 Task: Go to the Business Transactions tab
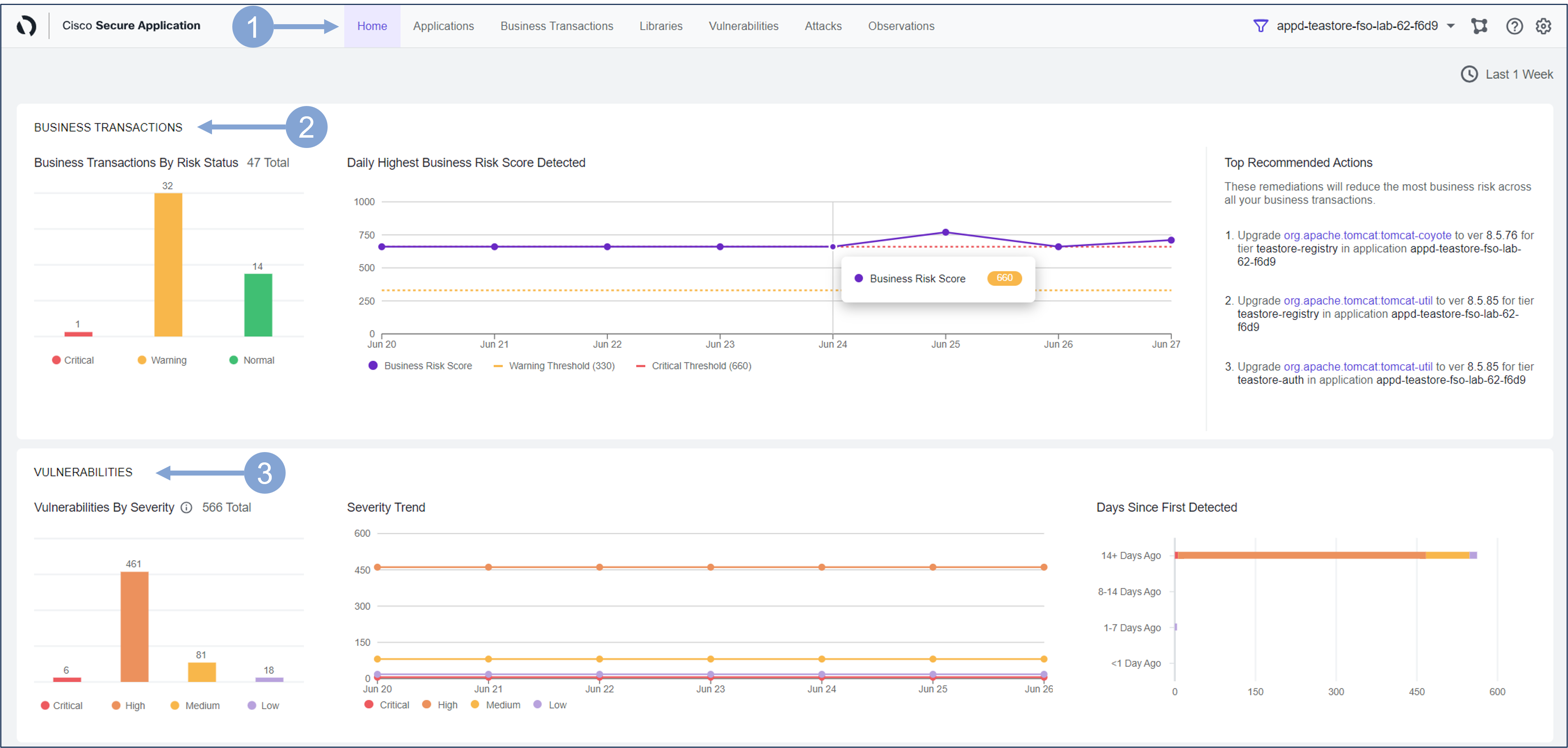(x=556, y=26)
